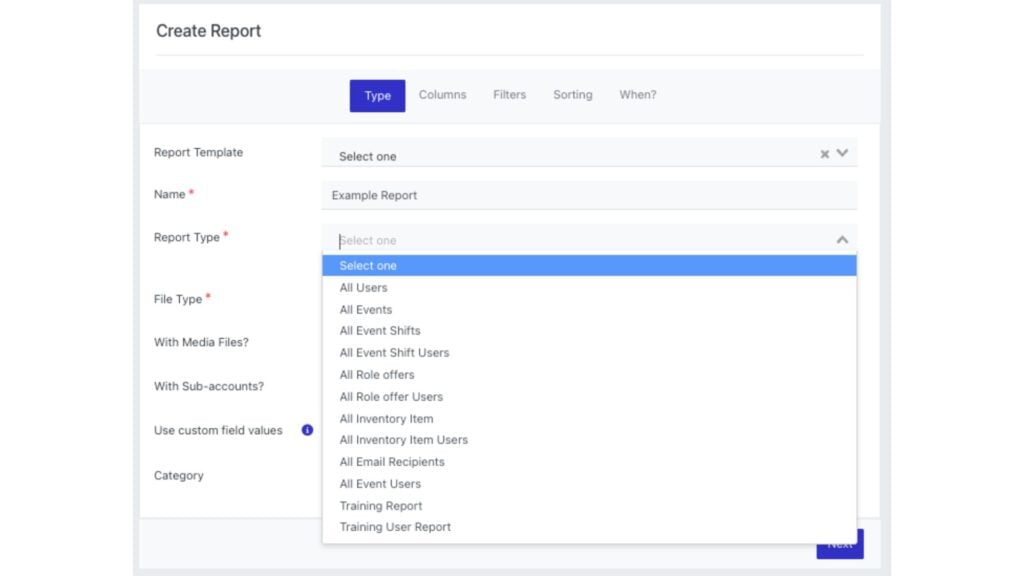Select All Role offers option

tap(377, 375)
